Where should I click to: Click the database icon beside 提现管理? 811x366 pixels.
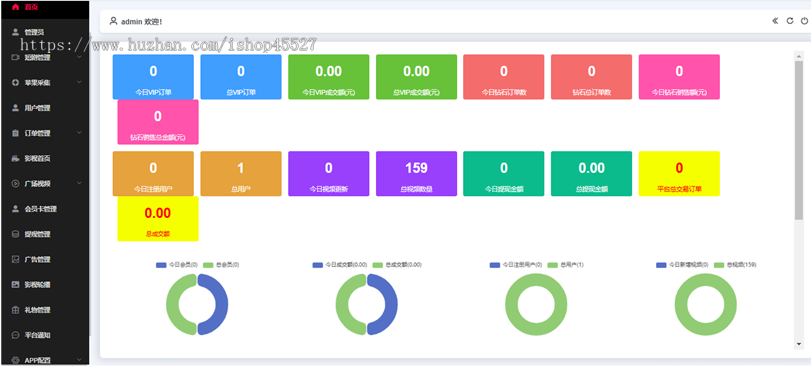[x=15, y=234]
